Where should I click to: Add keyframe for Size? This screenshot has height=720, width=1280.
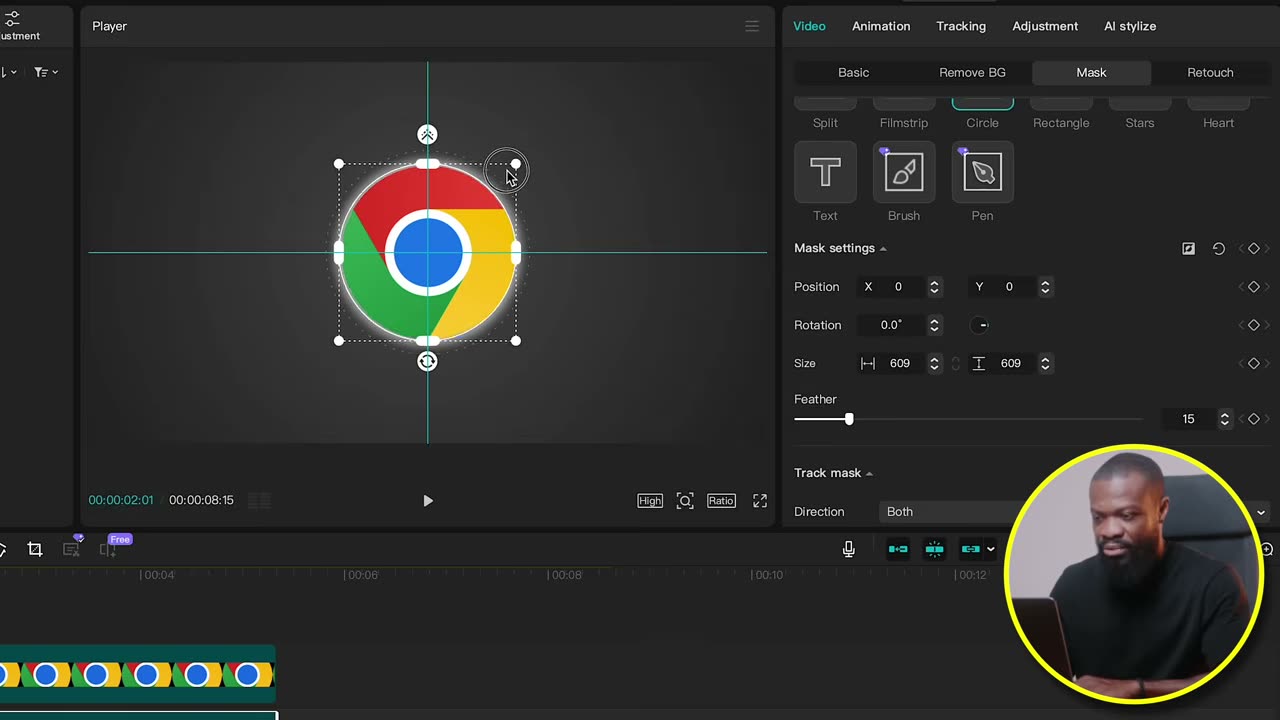click(x=1253, y=364)
